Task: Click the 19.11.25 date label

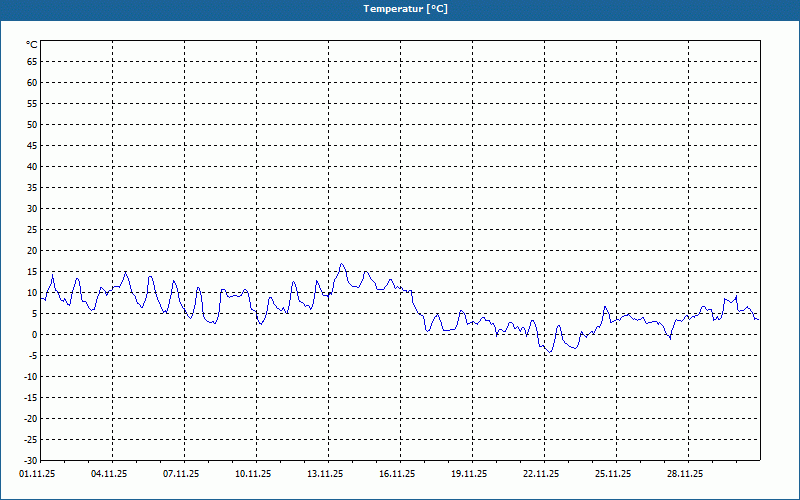Action: (x=469, y=474)
